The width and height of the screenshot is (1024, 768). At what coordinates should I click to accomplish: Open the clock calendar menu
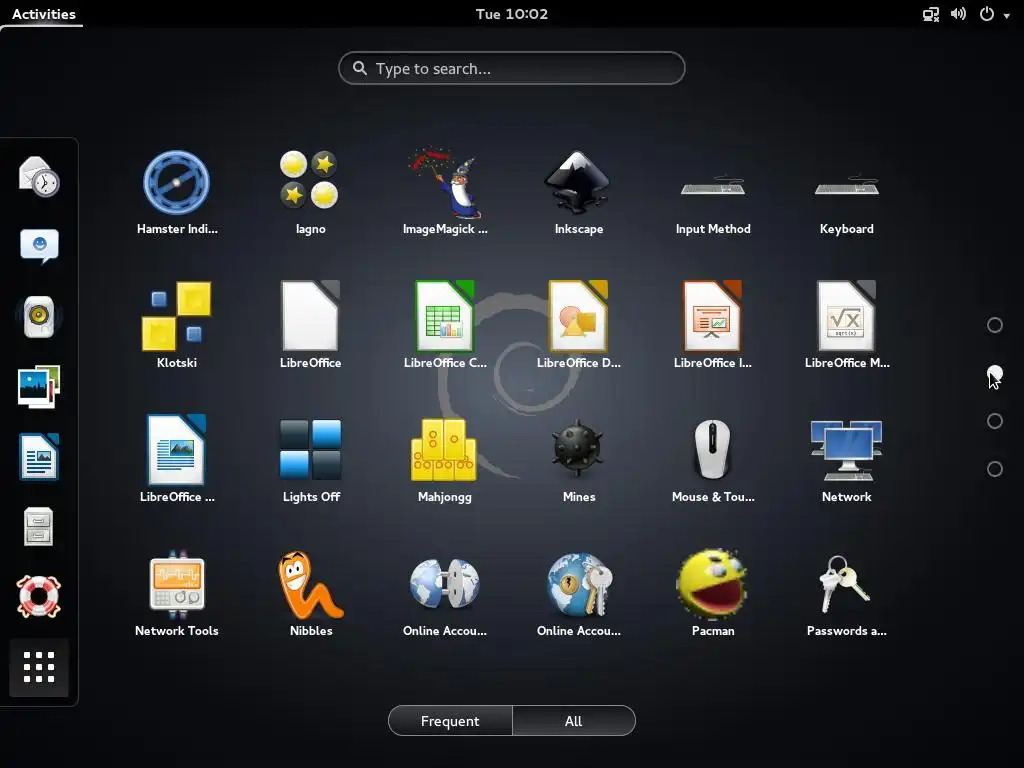[511, 14]
